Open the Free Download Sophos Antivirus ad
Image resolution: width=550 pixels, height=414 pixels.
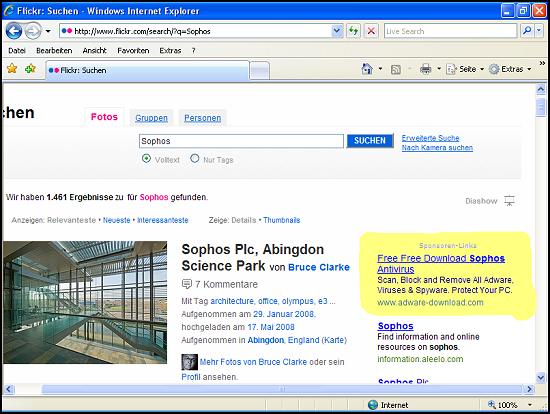tap(441, 263)
